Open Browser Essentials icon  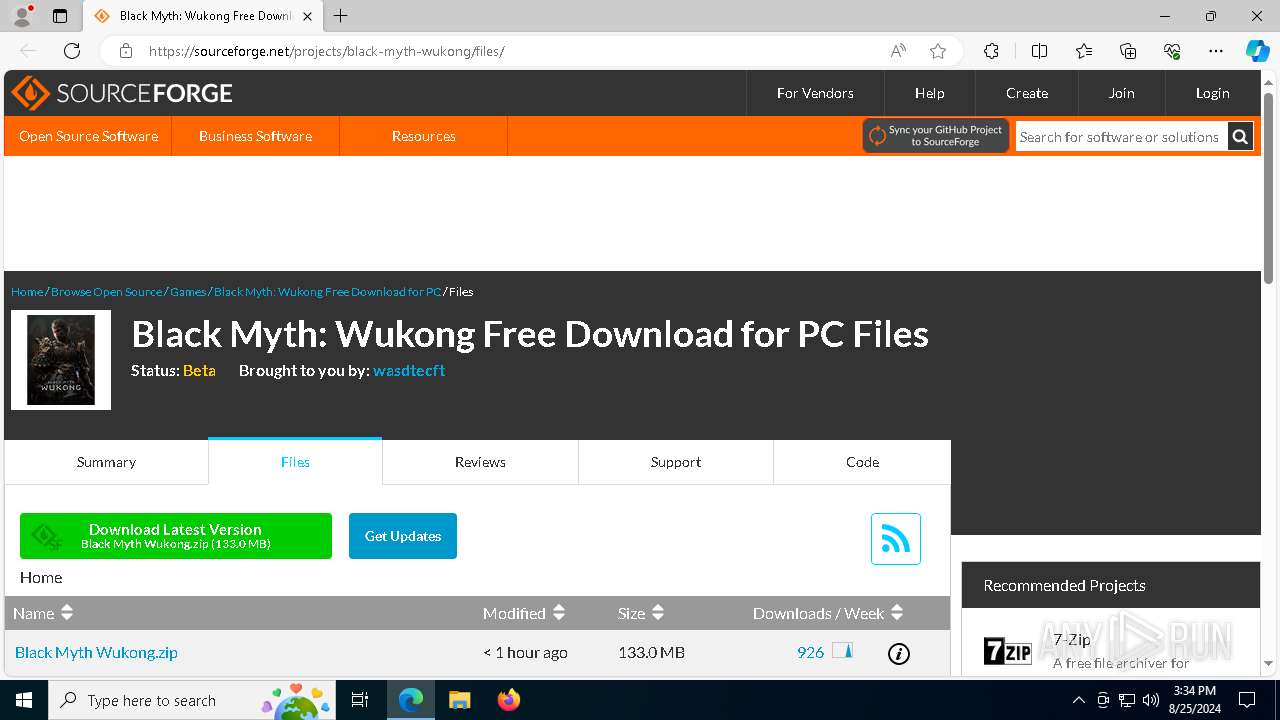tap(1172, 51)
